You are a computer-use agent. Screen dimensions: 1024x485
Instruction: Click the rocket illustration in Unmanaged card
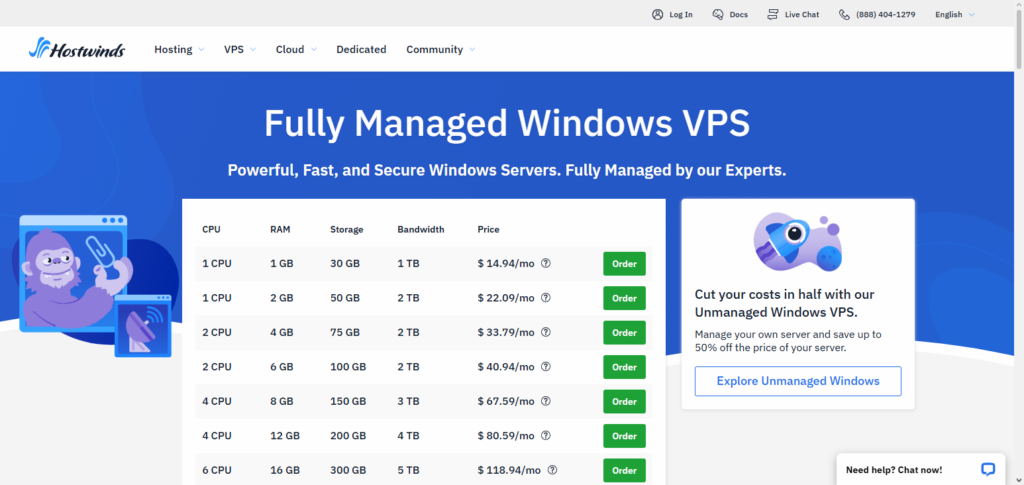[797, 242]
